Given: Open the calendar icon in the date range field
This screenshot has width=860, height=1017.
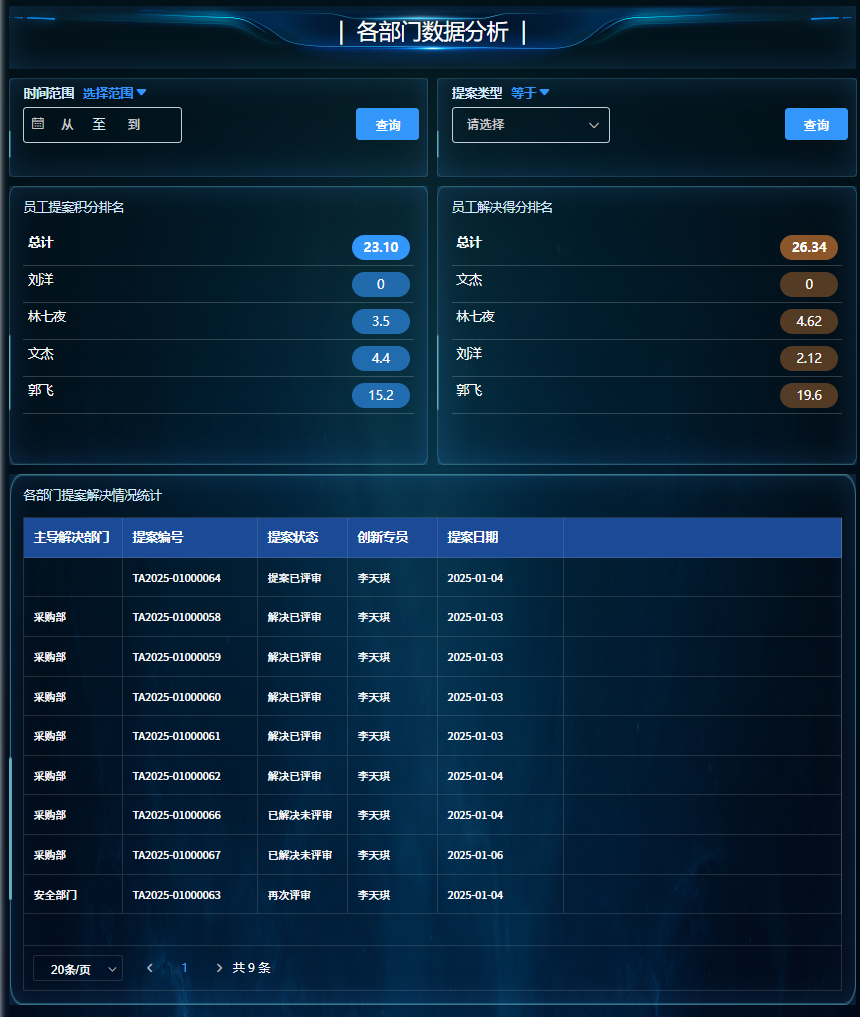Looking at the screenshot, I should tap(36, 124).
